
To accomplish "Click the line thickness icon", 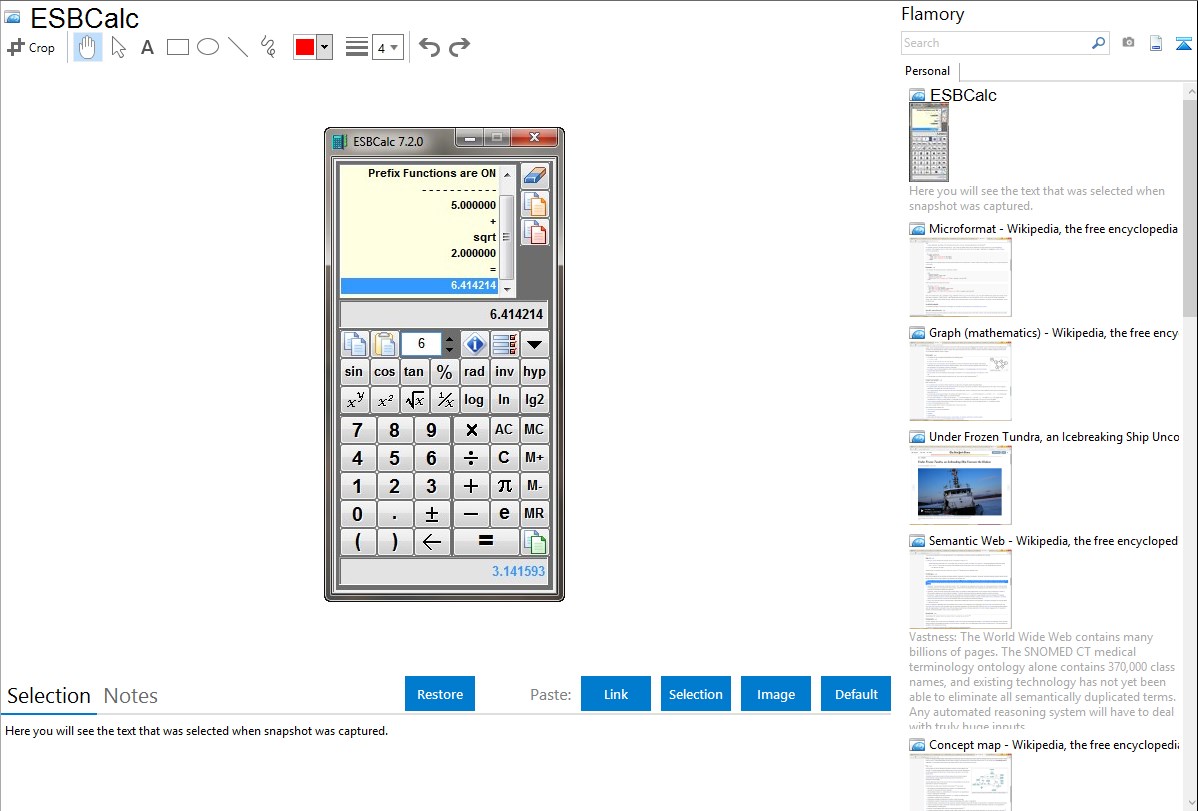I will [x=356, y=47].
